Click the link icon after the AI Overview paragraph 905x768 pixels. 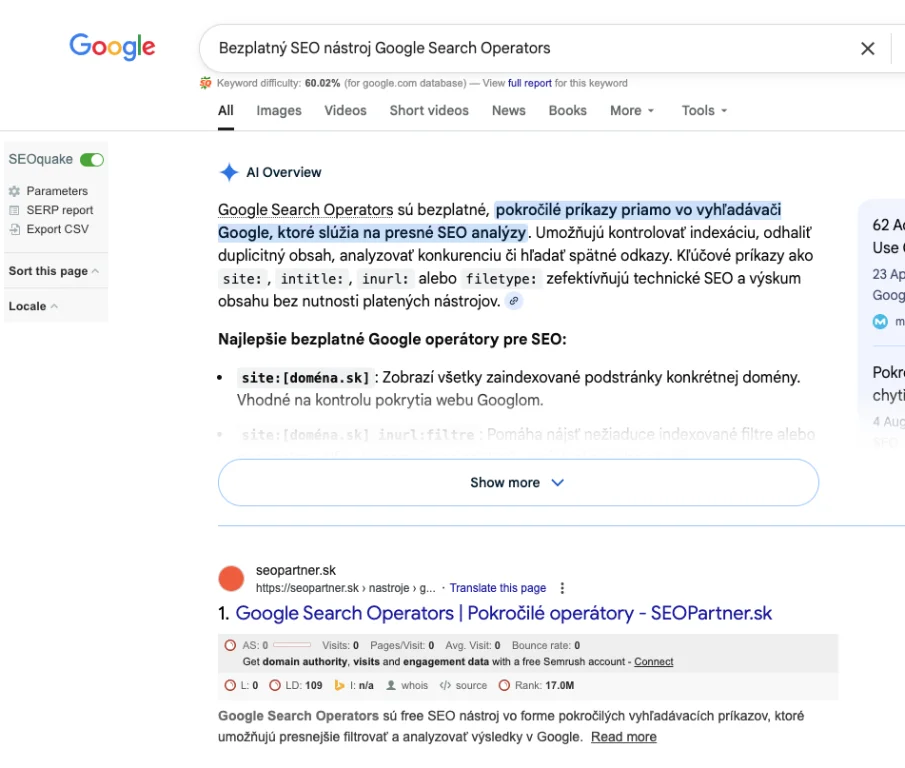pyautogui.click(x=514, y=301)
